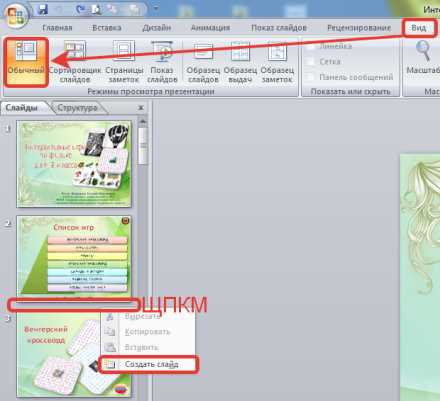Screen dimensions: 440x401
Task: Toggle the Линейка checkbox
Action: click(310, 46)
